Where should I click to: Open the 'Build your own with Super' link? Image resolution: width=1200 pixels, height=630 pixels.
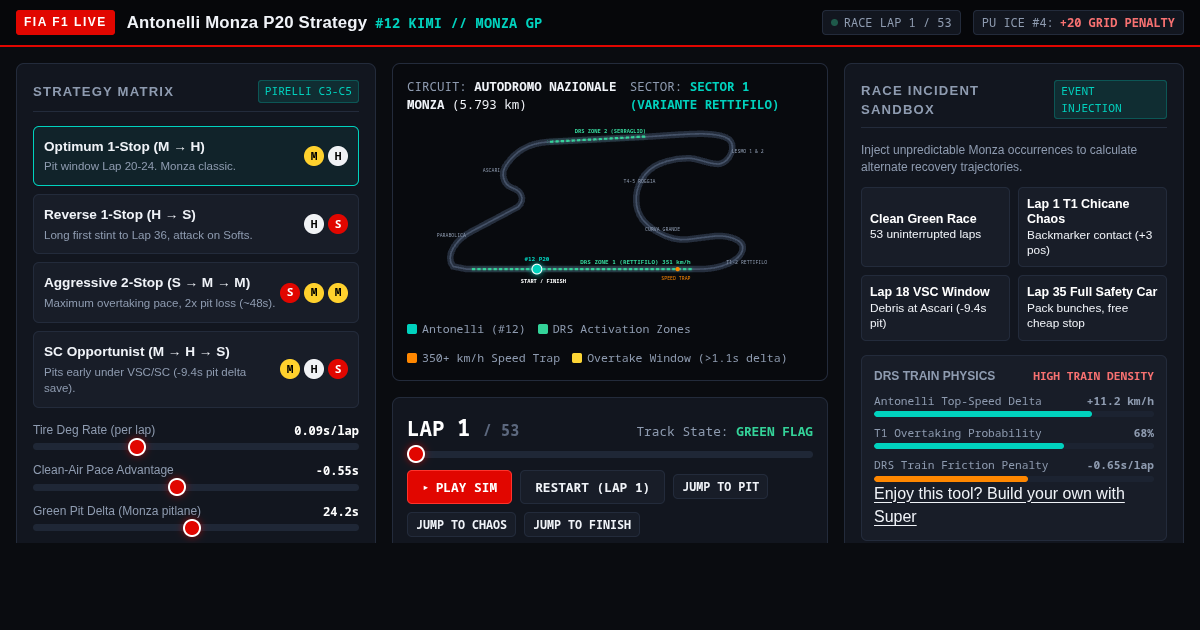(x=999, y=505)
